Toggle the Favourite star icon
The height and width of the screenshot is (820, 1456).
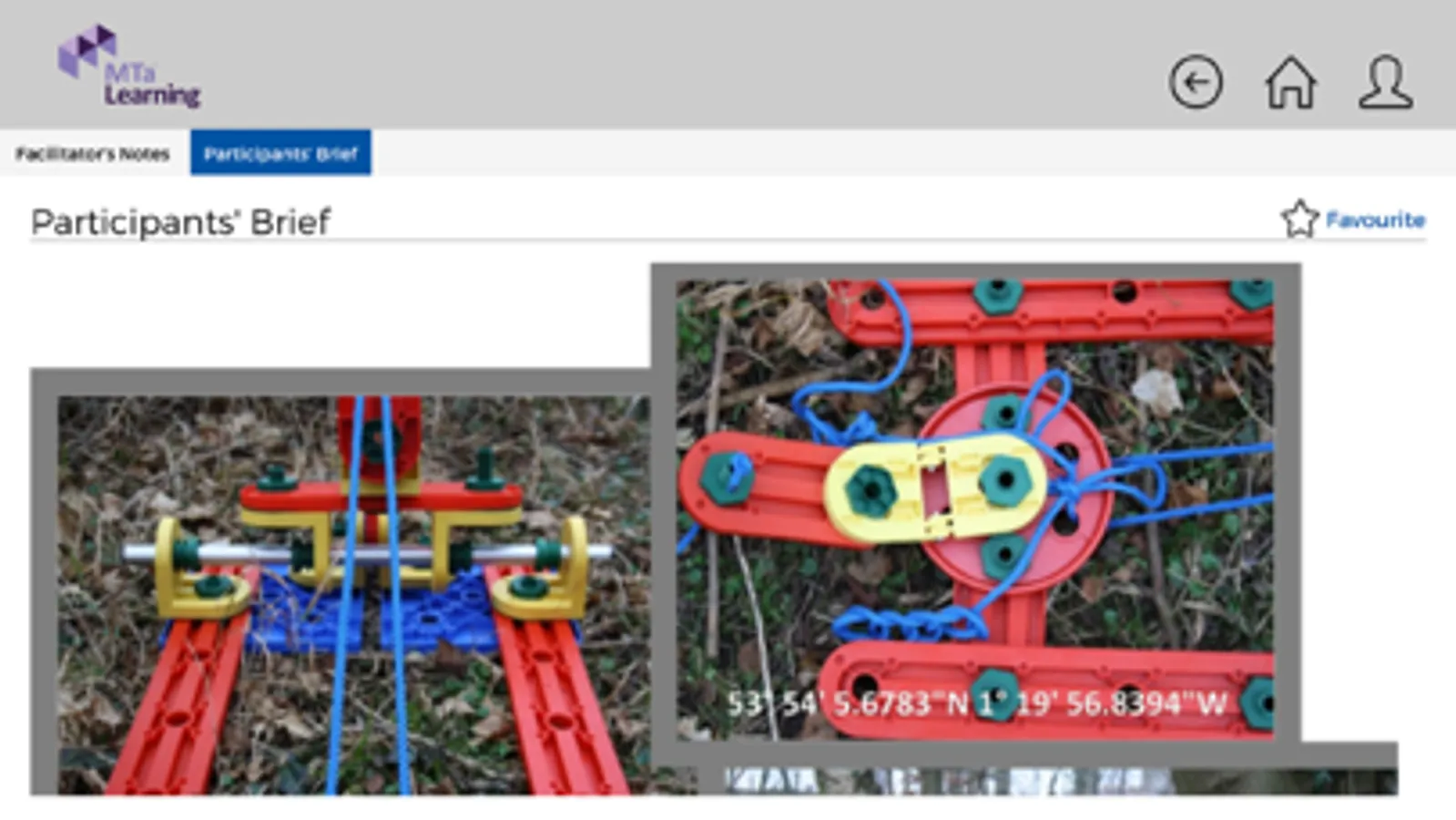pos(1299,219)
